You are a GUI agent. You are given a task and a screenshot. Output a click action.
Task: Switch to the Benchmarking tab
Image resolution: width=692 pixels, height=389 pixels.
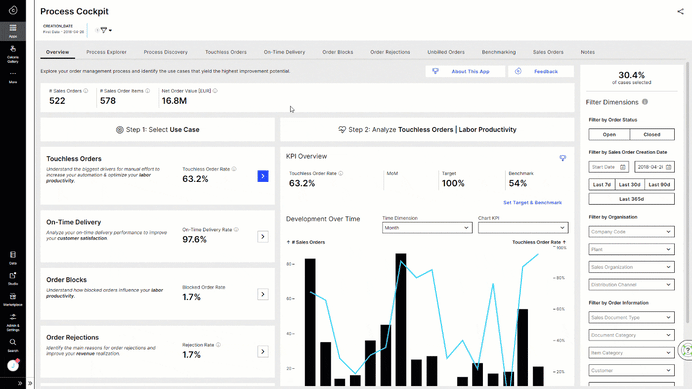(x=499, y=52)
